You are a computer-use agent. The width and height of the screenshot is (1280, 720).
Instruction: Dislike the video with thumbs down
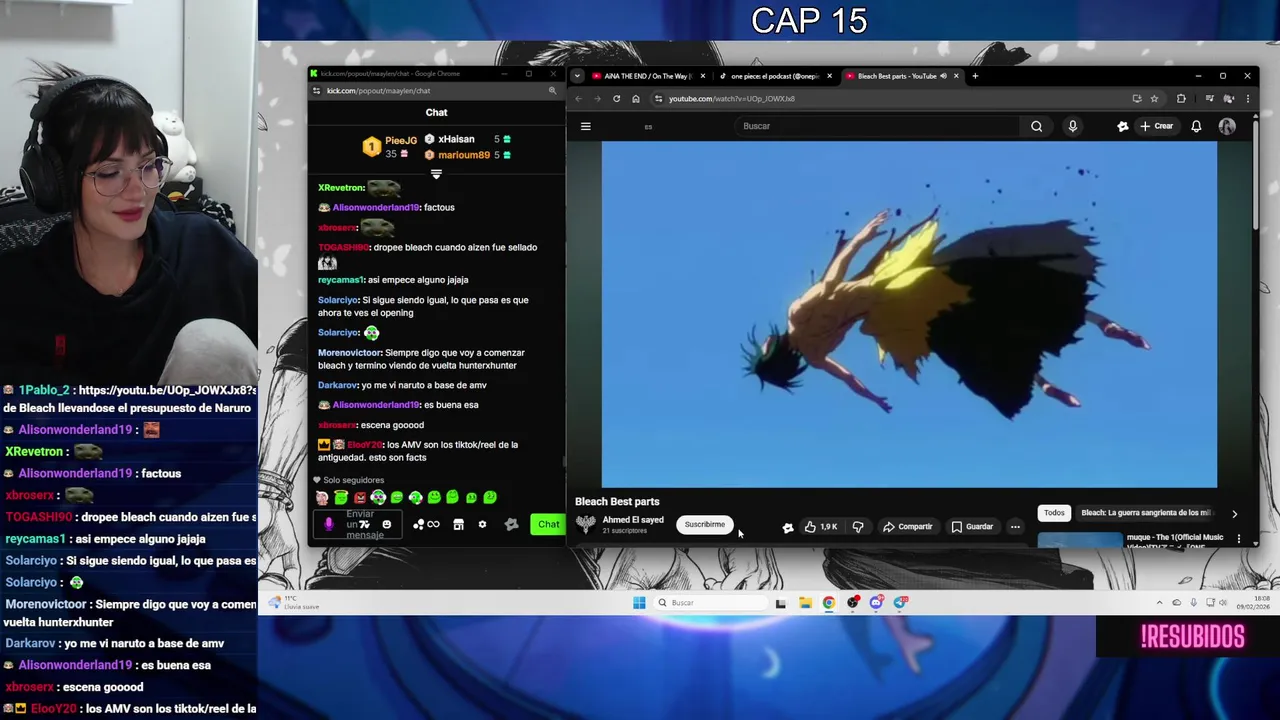click(x=857, y=527)
